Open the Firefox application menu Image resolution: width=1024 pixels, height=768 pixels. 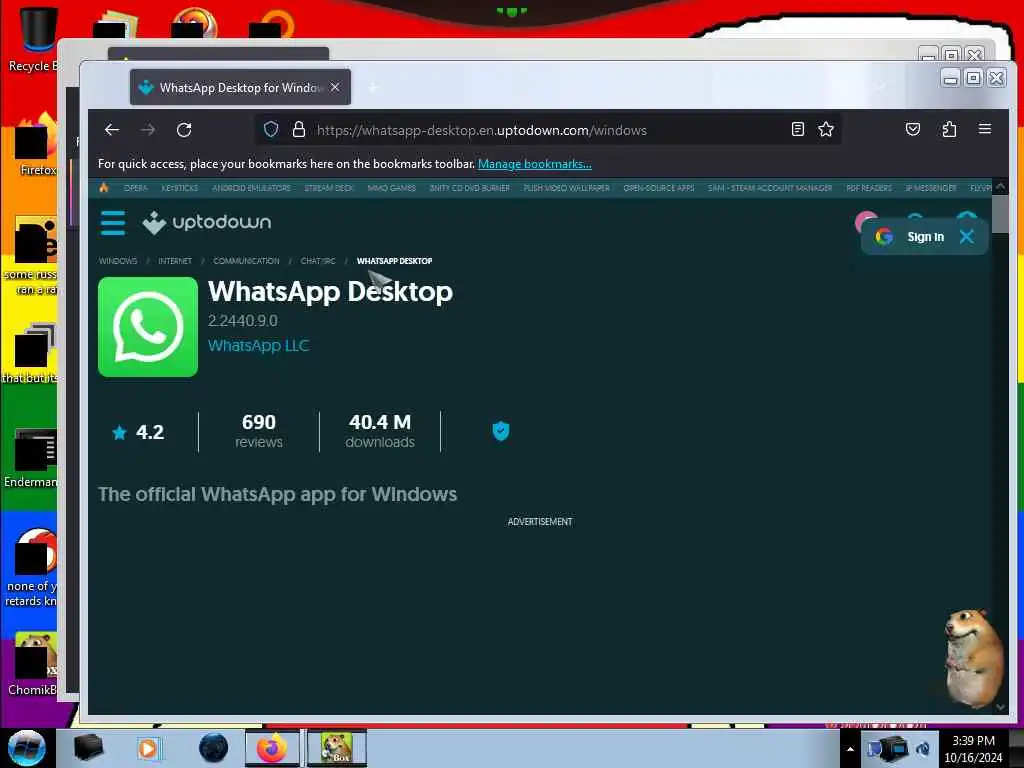click(985, 129)
